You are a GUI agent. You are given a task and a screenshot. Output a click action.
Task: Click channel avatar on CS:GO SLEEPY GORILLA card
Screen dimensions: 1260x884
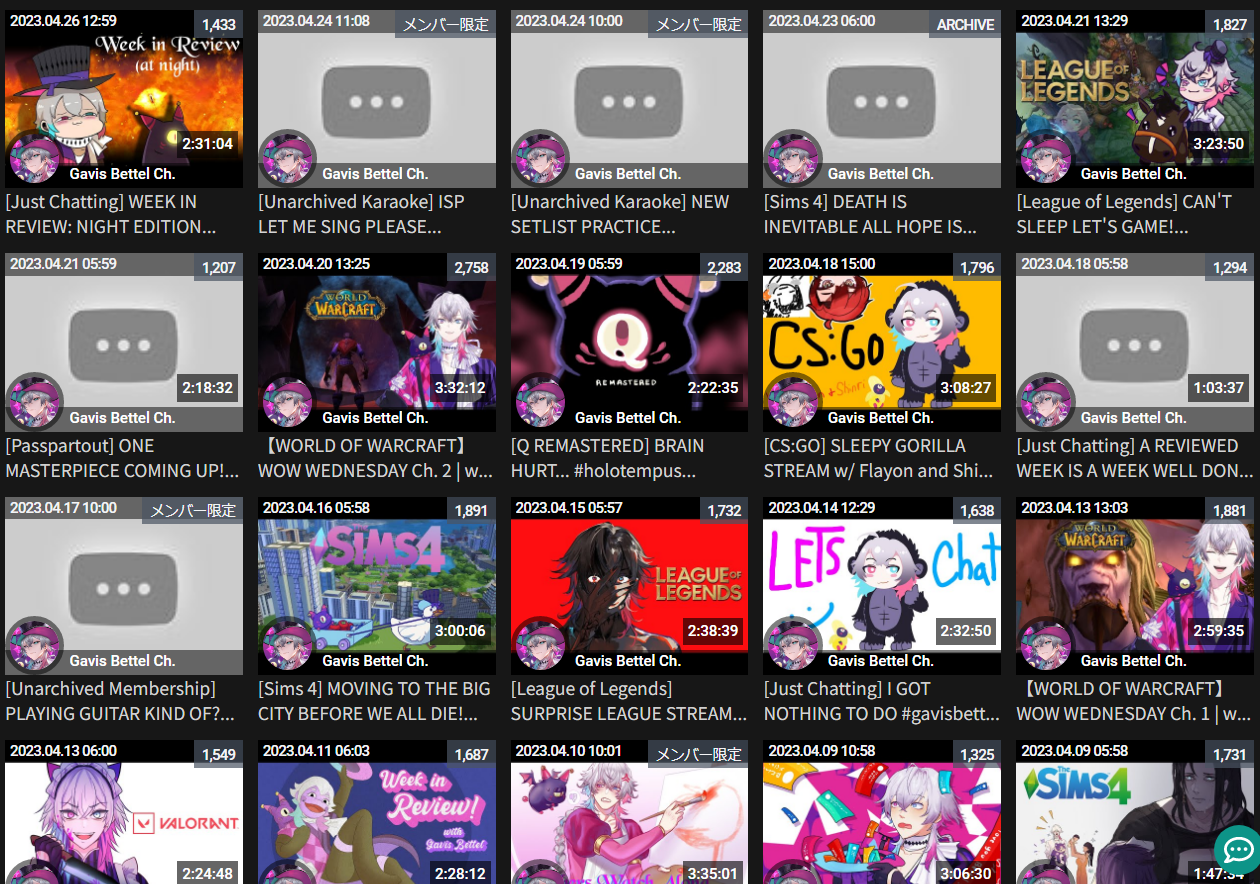coord(794,402)
